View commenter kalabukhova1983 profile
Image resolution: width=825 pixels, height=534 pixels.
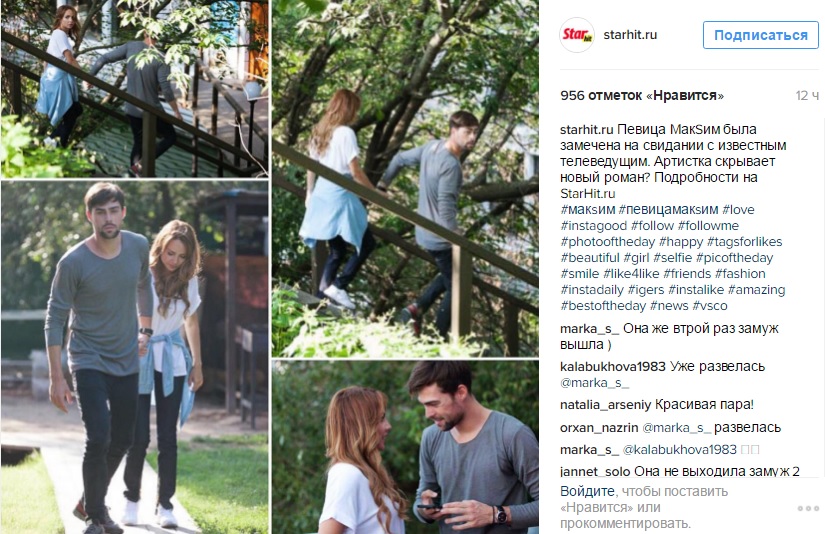tap(613, 367)
